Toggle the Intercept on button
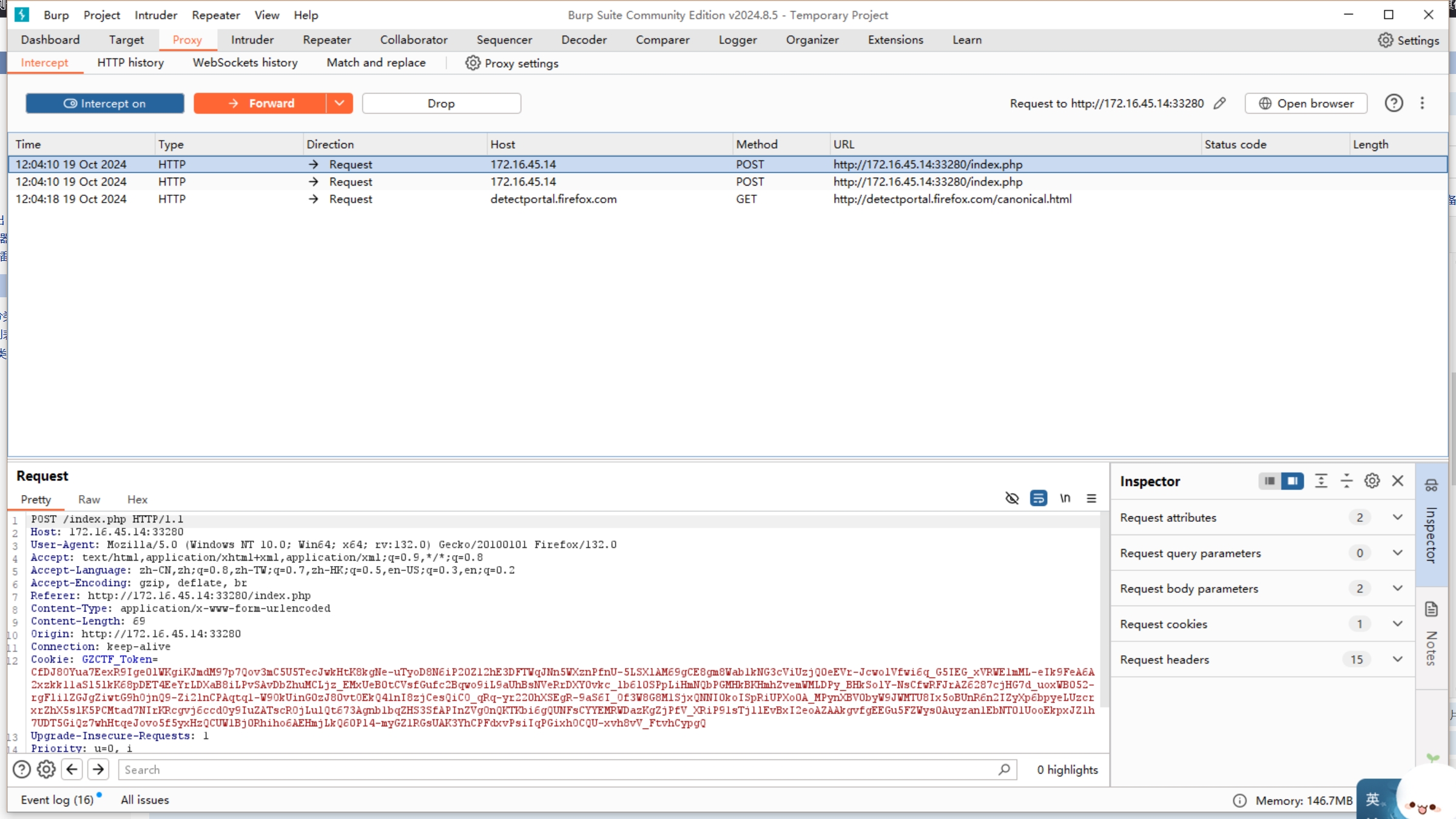The image size is (1456, 819). point(105,103)
